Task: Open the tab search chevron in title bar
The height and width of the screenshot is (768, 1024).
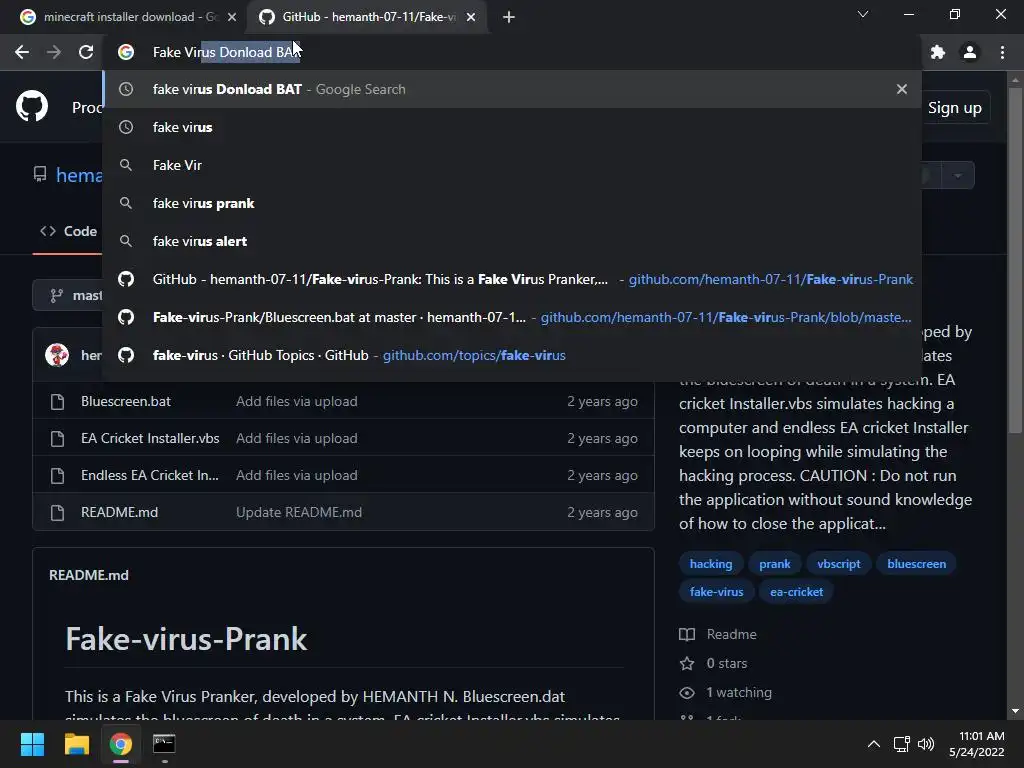Action: [x=863, y=14]
